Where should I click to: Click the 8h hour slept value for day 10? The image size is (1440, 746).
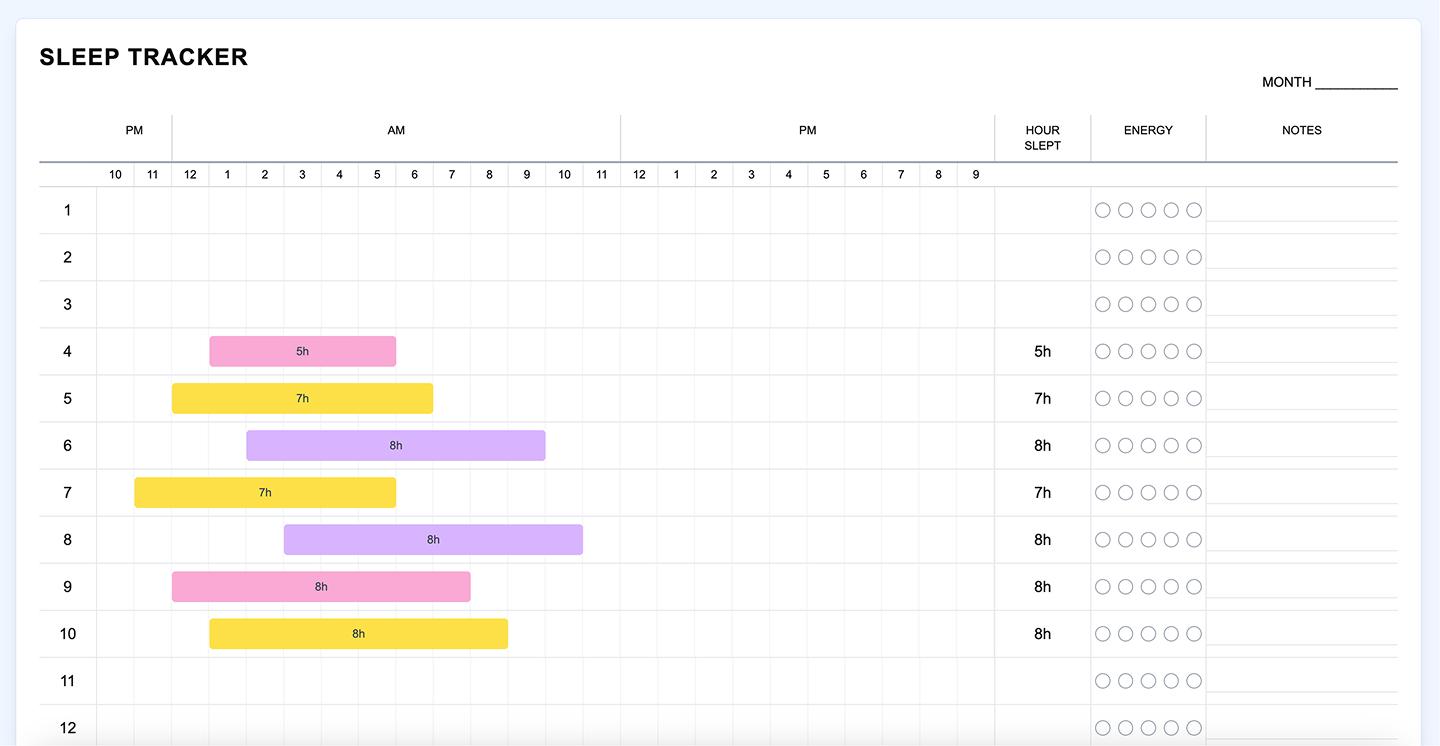click(x=1042, y=633)
